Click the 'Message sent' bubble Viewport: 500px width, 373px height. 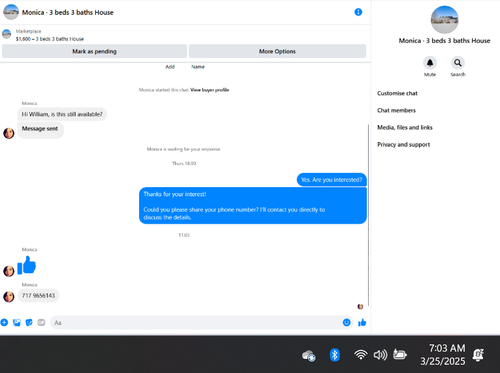[40, 130]
